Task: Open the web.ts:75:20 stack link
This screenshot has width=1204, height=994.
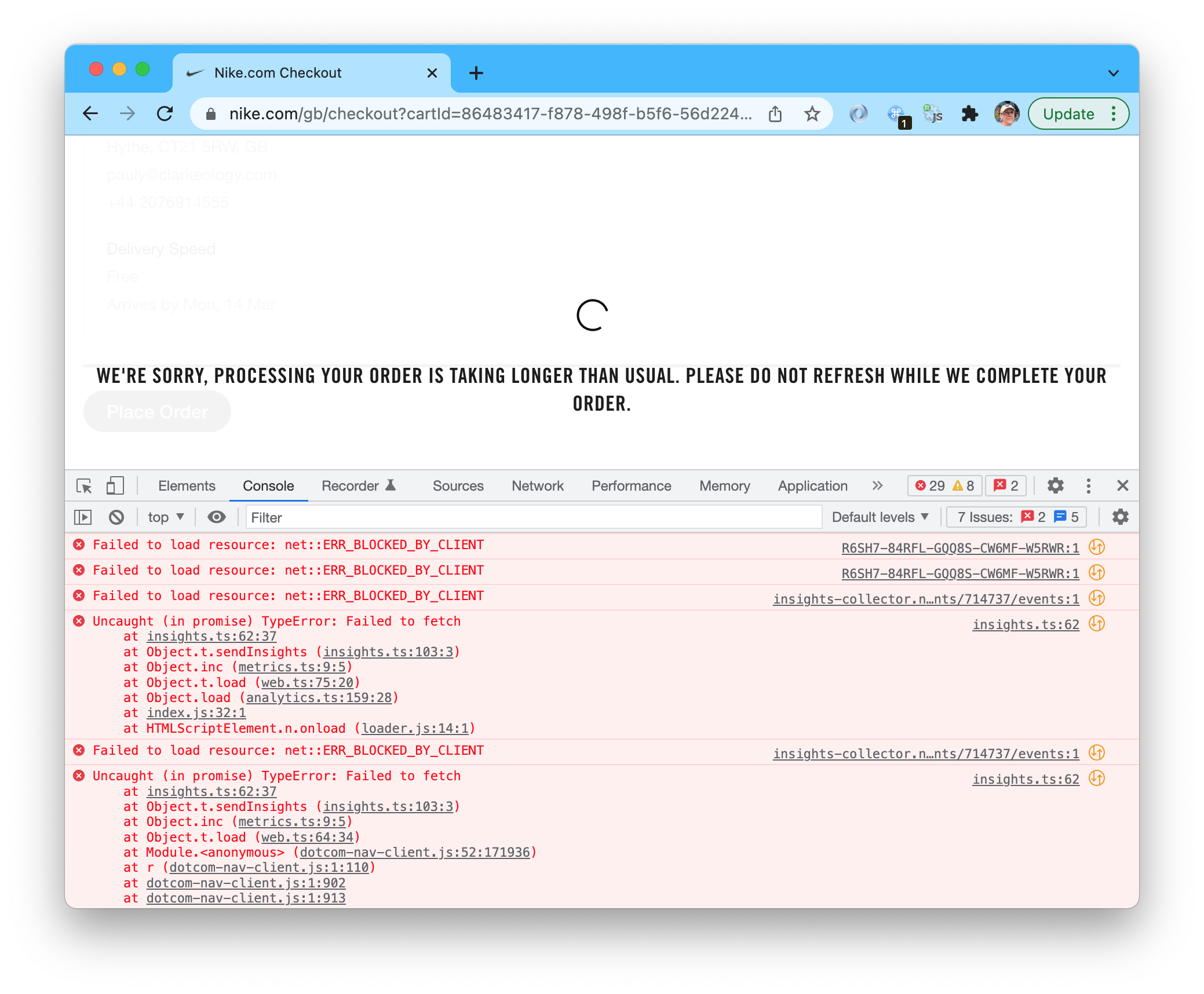Action: 308,682
